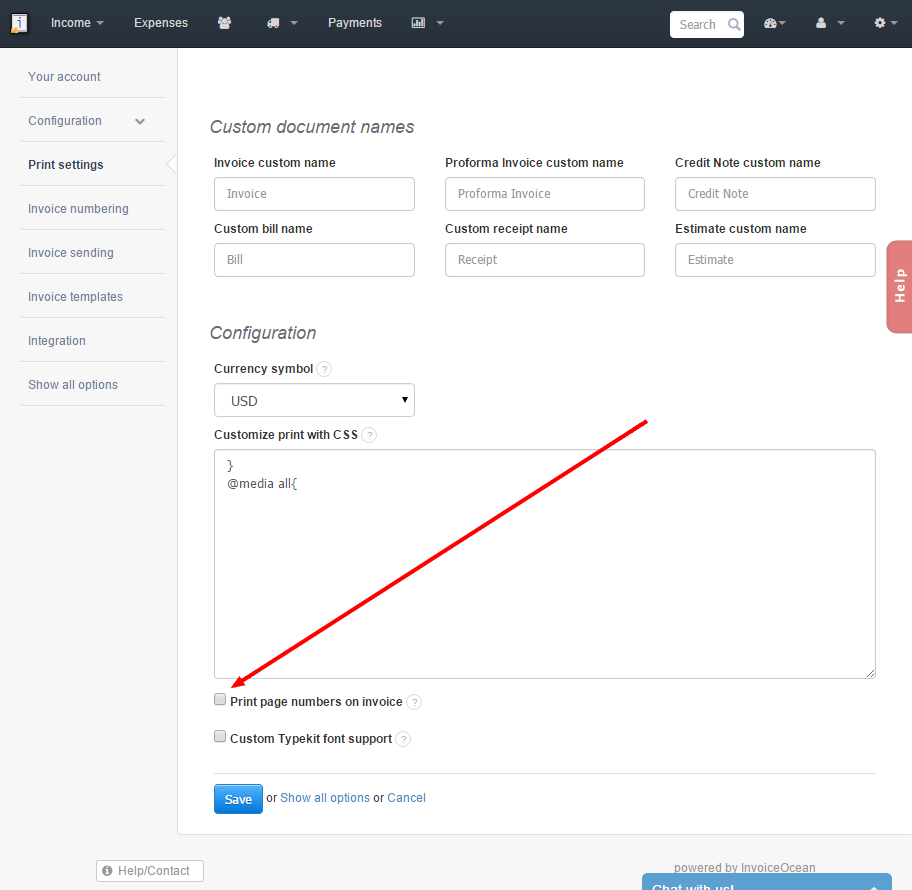Click the Help/Contact button
912x890 pixels.
click(150, 871)
